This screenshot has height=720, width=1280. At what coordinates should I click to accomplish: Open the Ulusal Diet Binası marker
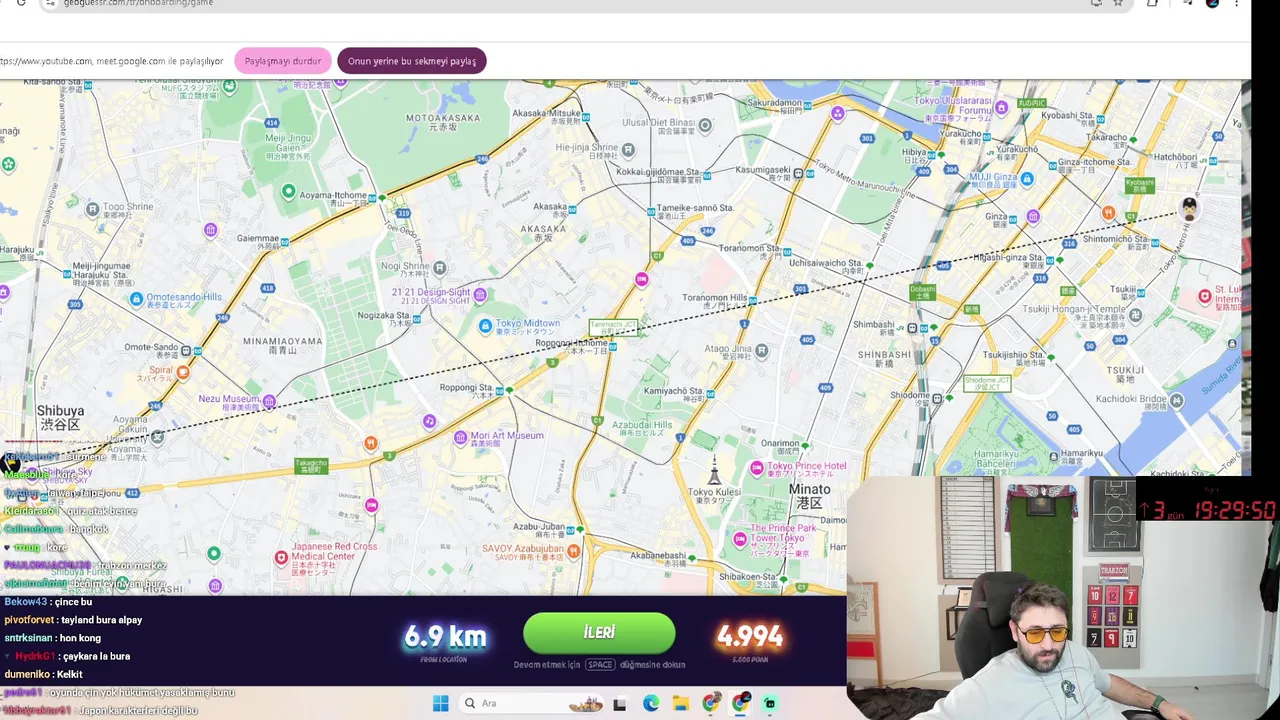point(705,125)
